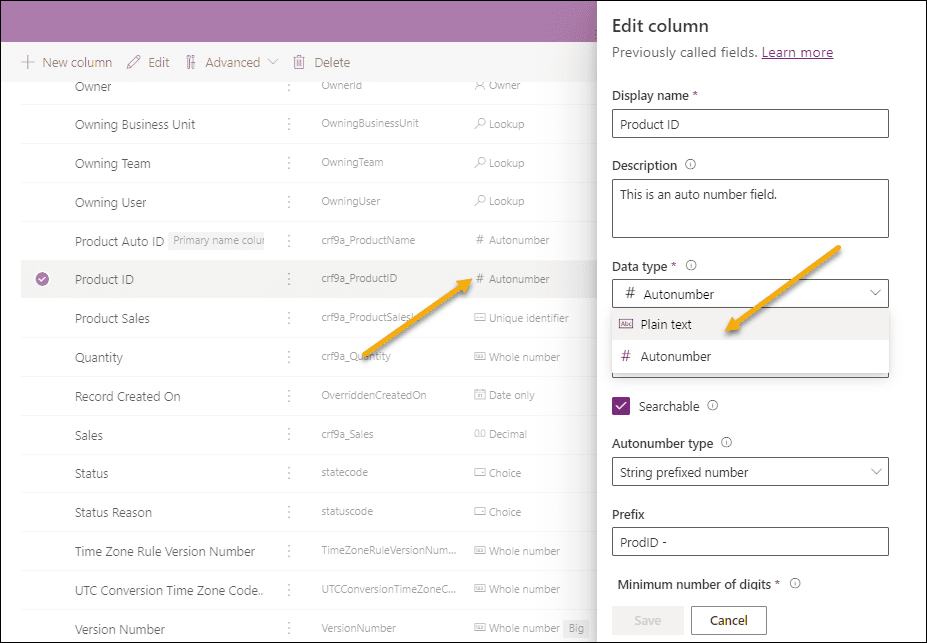Click into the Prefix text field
This screenshot has height=643, width=927.
[750, 542]
